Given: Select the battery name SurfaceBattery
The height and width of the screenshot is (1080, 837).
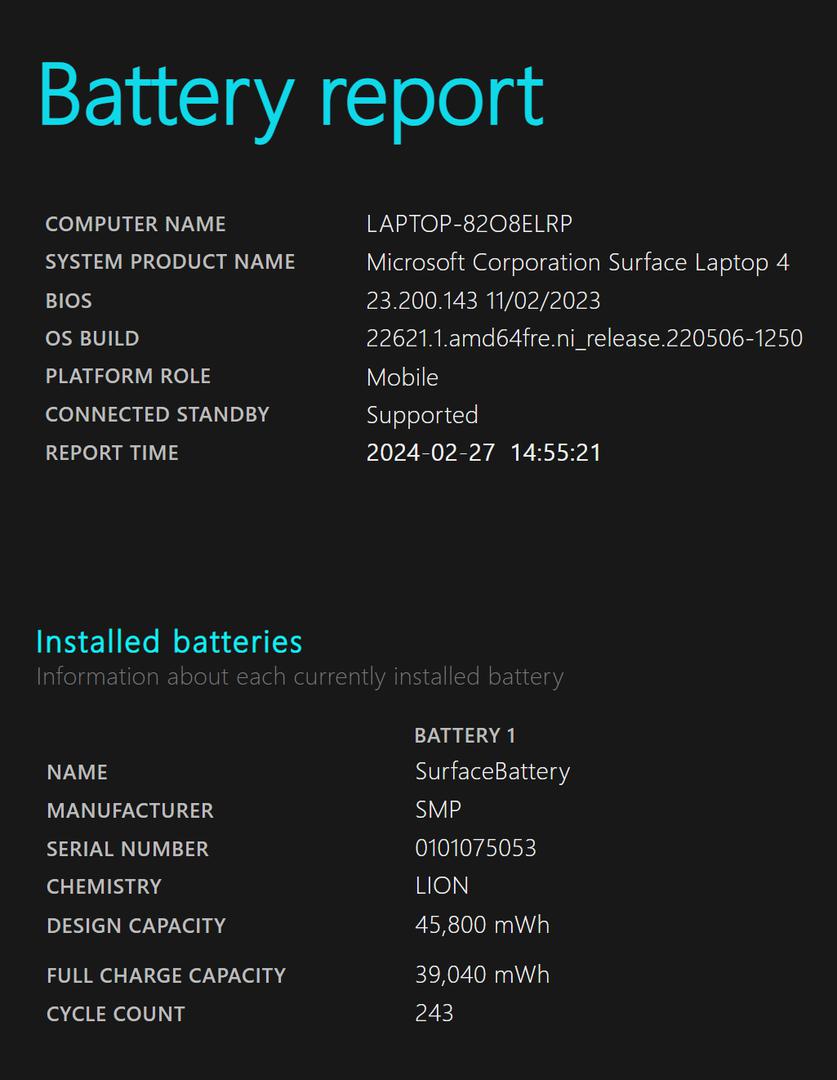Looking at the screenshot, I should coord(493,771).
